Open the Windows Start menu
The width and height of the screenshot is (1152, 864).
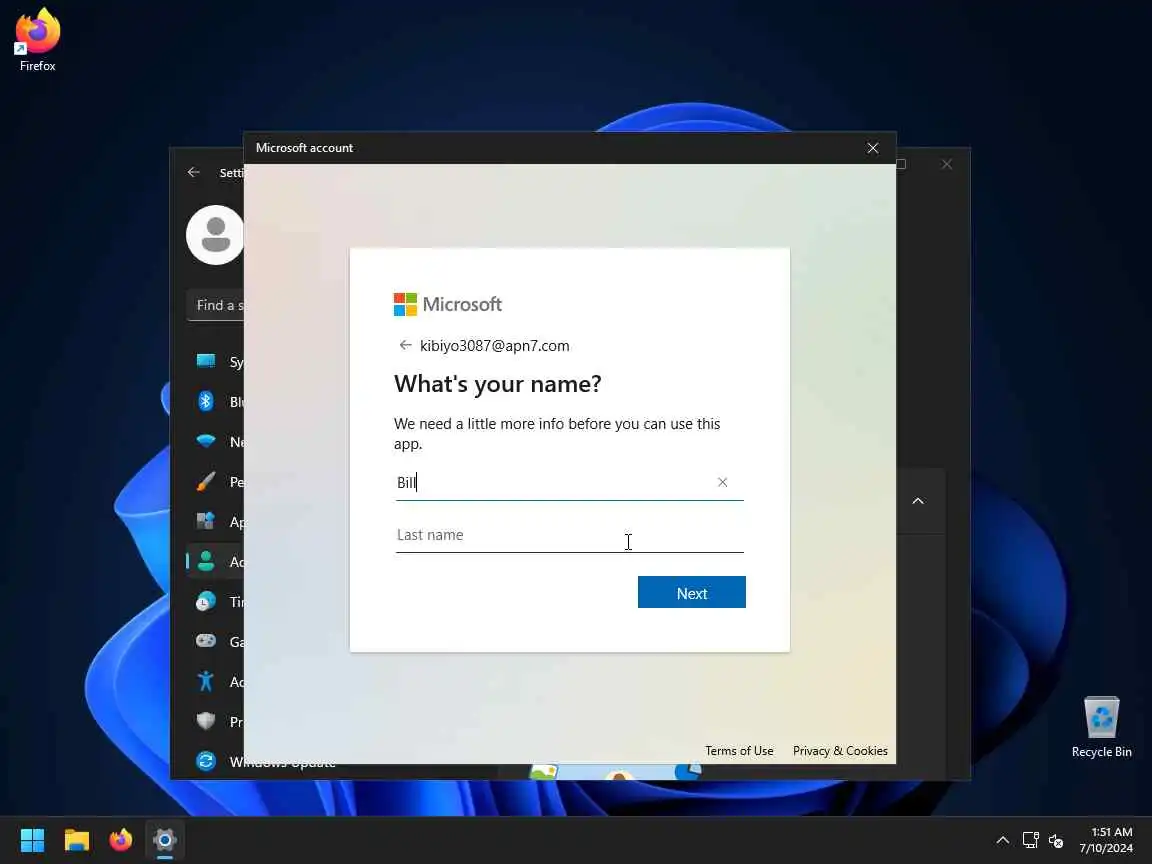tap(32, 840)
